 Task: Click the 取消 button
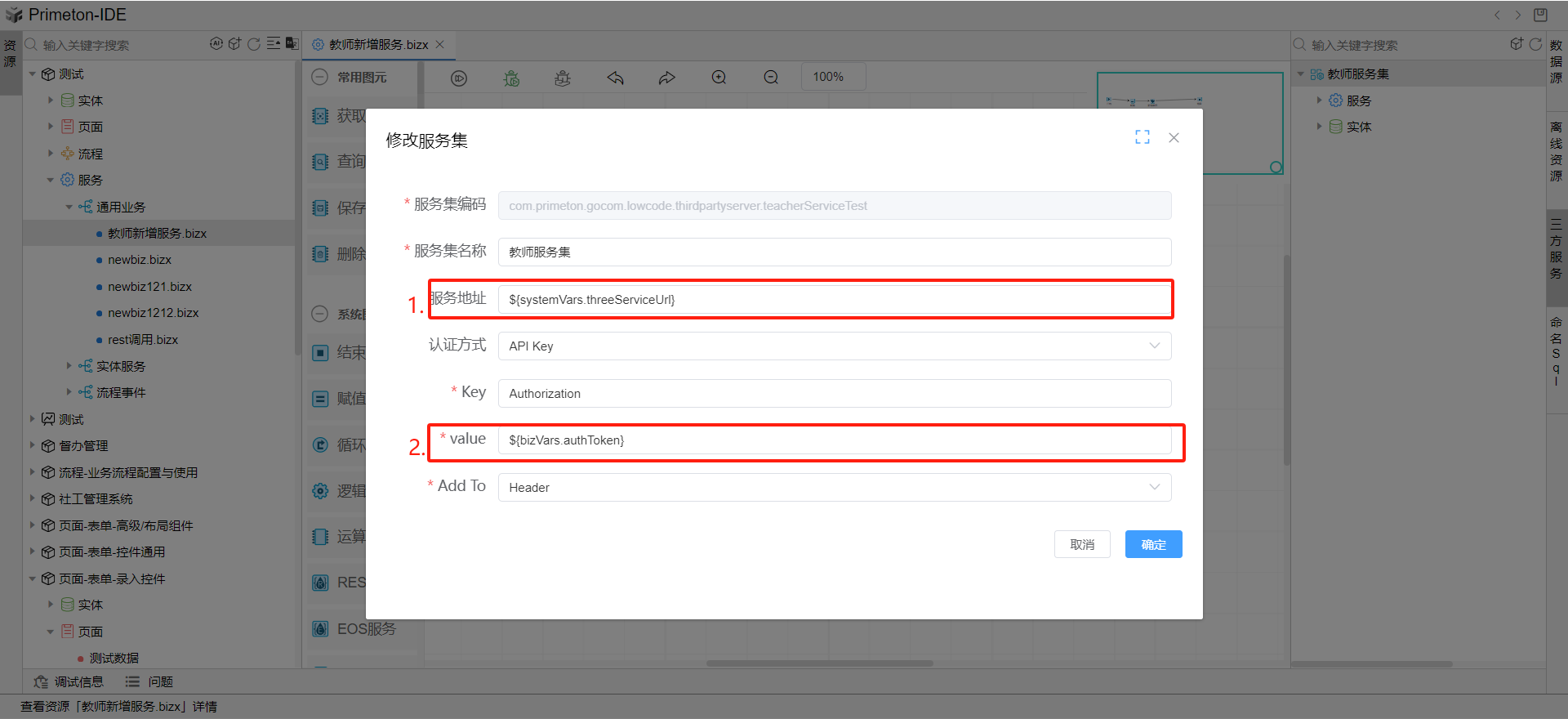click(x=1081, y=545)
